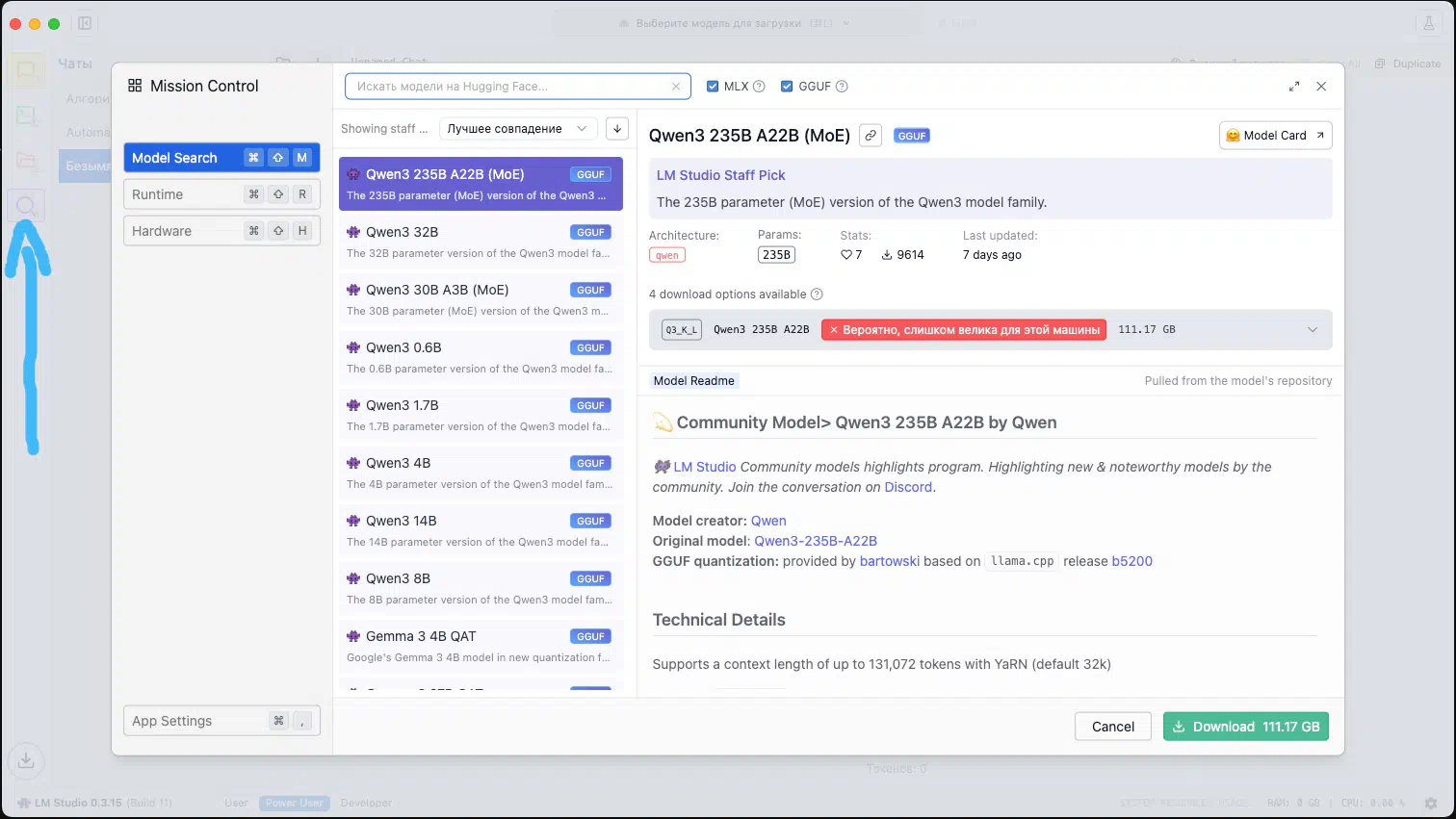This screenshot has height=819, width=1456.
Task: Click the GGUF help question mark icon
Action: (x=842, y=87)
